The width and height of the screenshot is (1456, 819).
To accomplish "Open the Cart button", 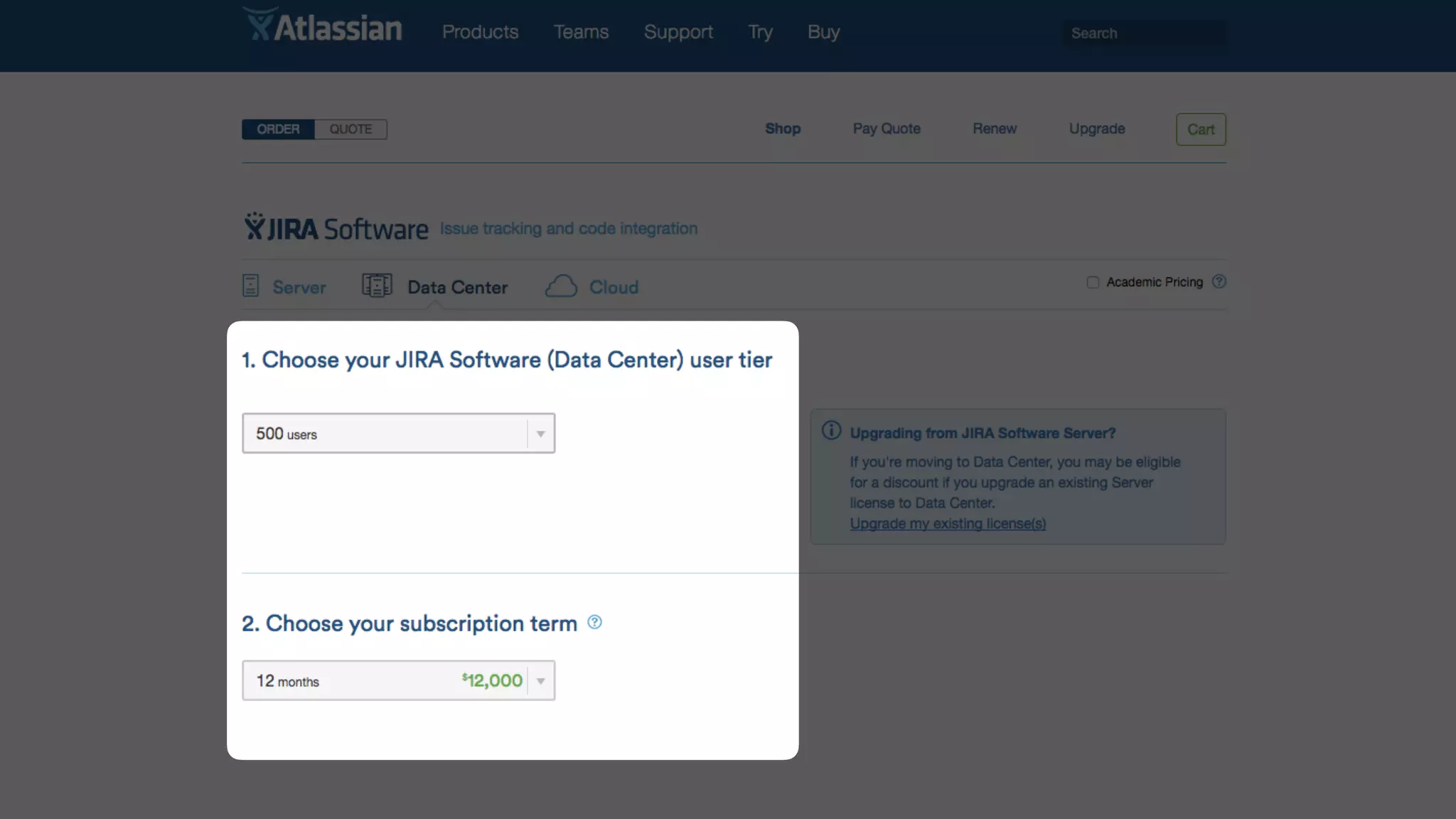I will tap(1200, 129).
